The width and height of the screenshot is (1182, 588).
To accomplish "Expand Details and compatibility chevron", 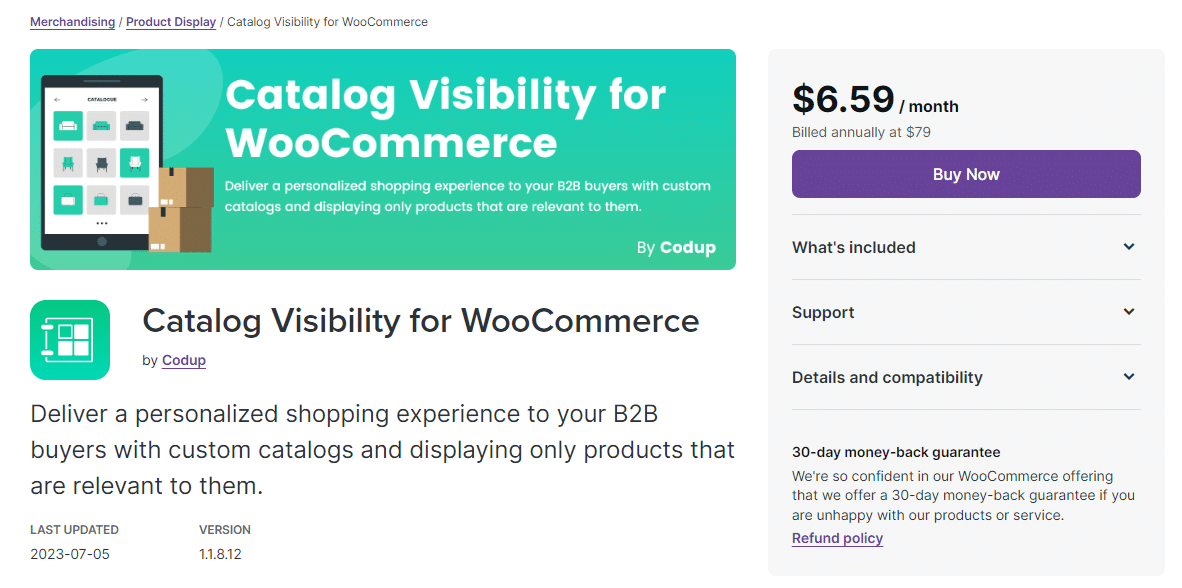I will pyautogui.click(x=1129, y=377).
